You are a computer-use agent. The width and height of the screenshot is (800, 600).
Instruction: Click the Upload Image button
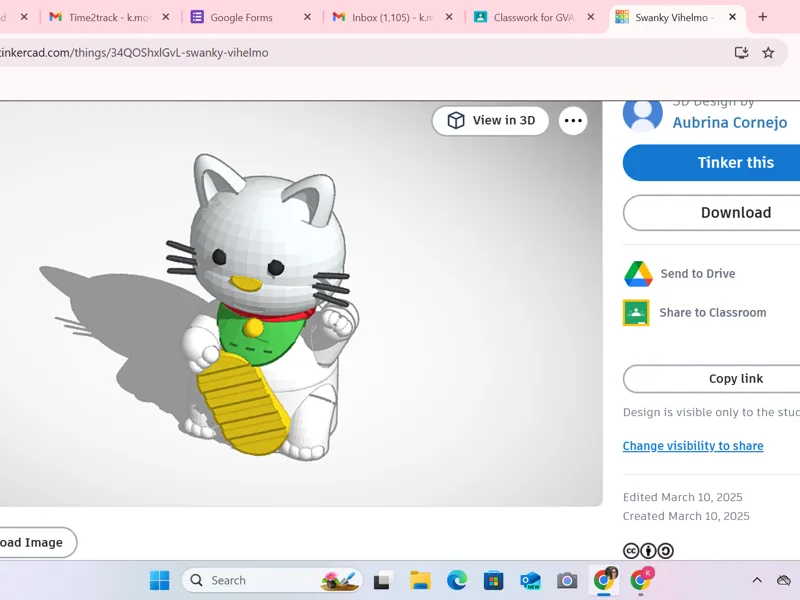point(38,542)
